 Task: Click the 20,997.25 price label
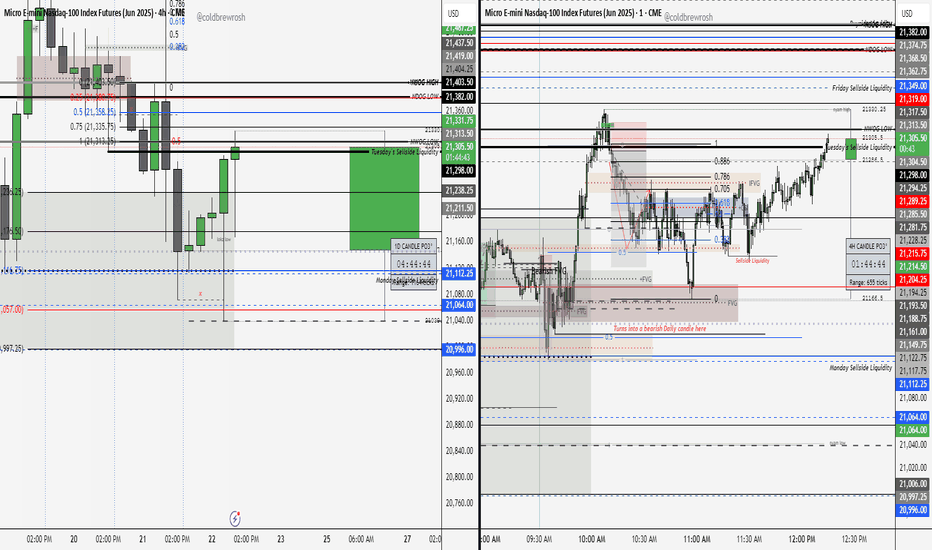tap(913, 497)
